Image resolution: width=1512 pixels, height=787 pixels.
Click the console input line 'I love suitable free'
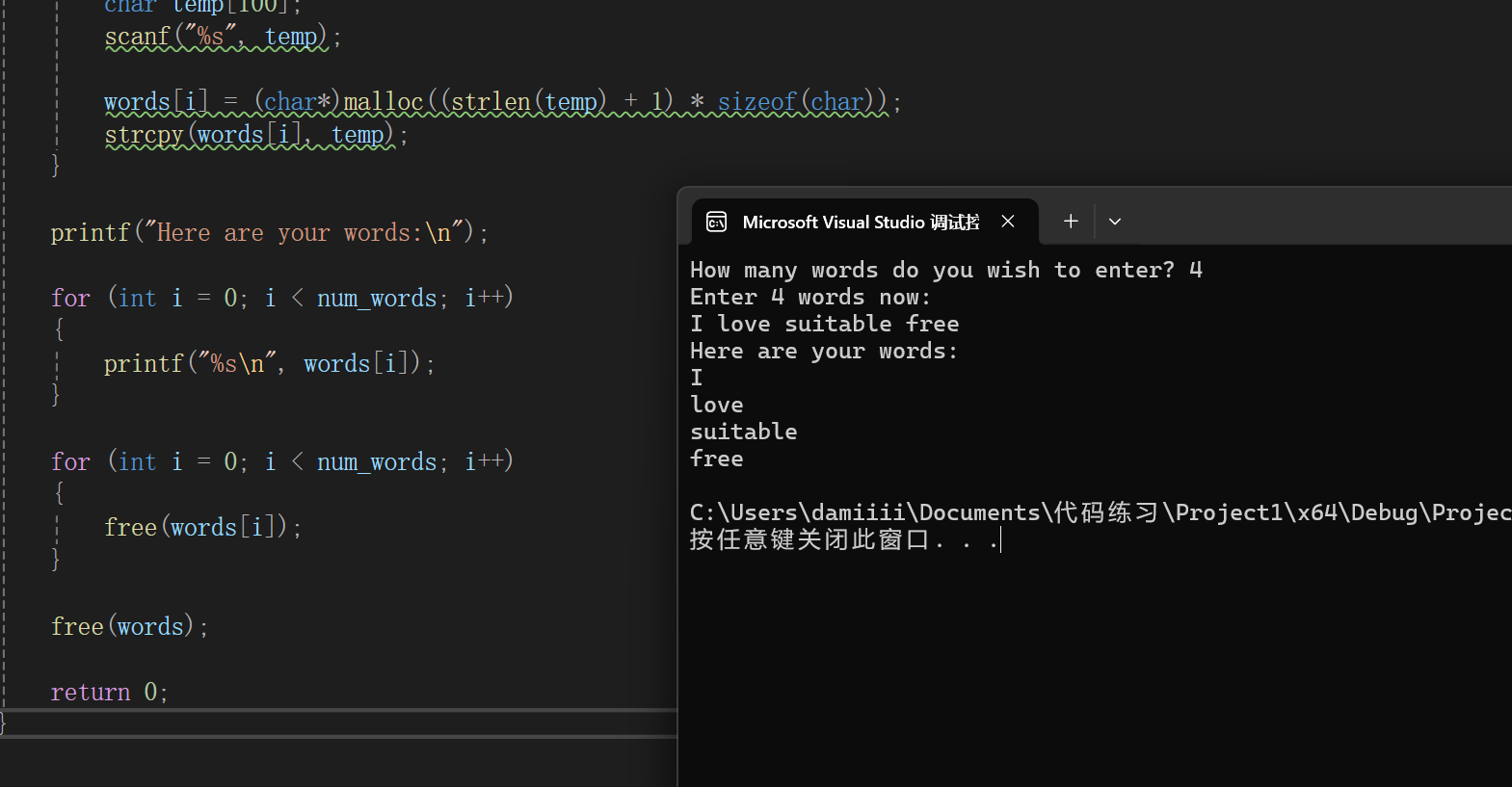coord(825,324)
